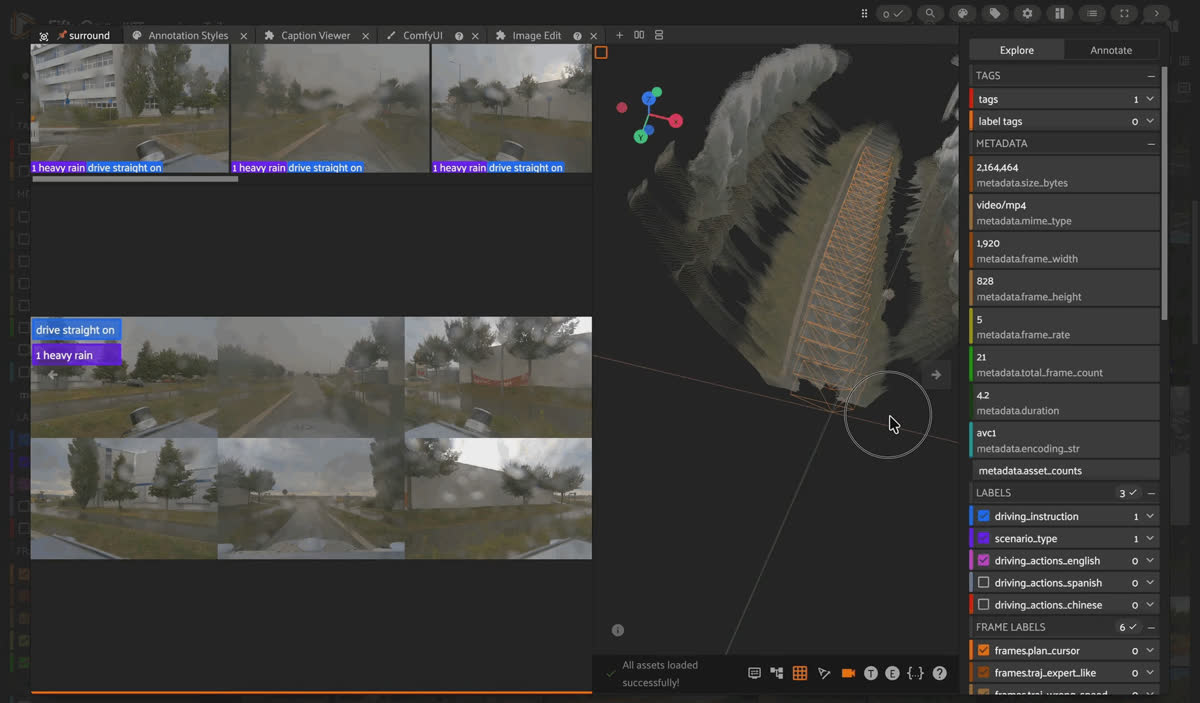
Task: Open the Annotation Styles tab
Action: coord(188,36)
